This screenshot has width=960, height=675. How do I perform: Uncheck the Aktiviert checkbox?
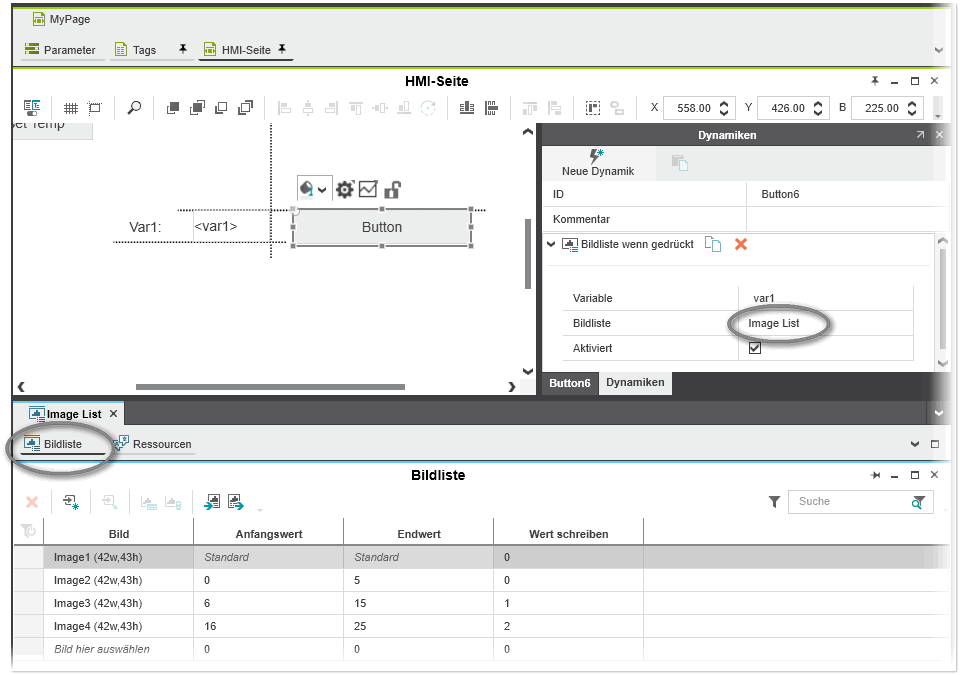(755, 348)
